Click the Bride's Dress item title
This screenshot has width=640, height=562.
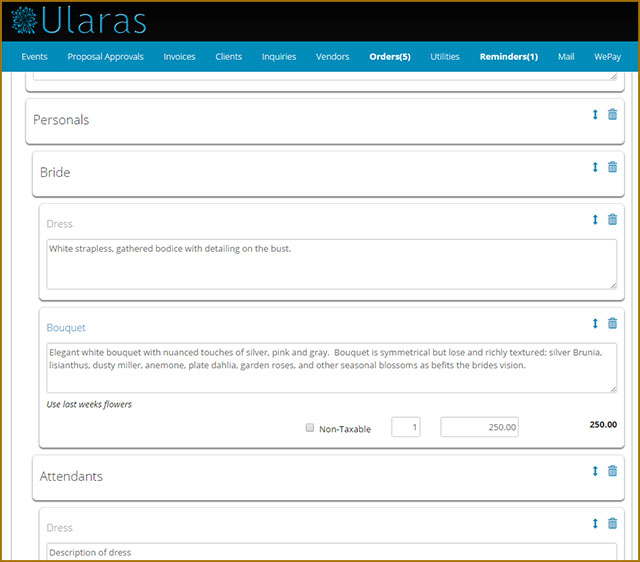[59, 224]
